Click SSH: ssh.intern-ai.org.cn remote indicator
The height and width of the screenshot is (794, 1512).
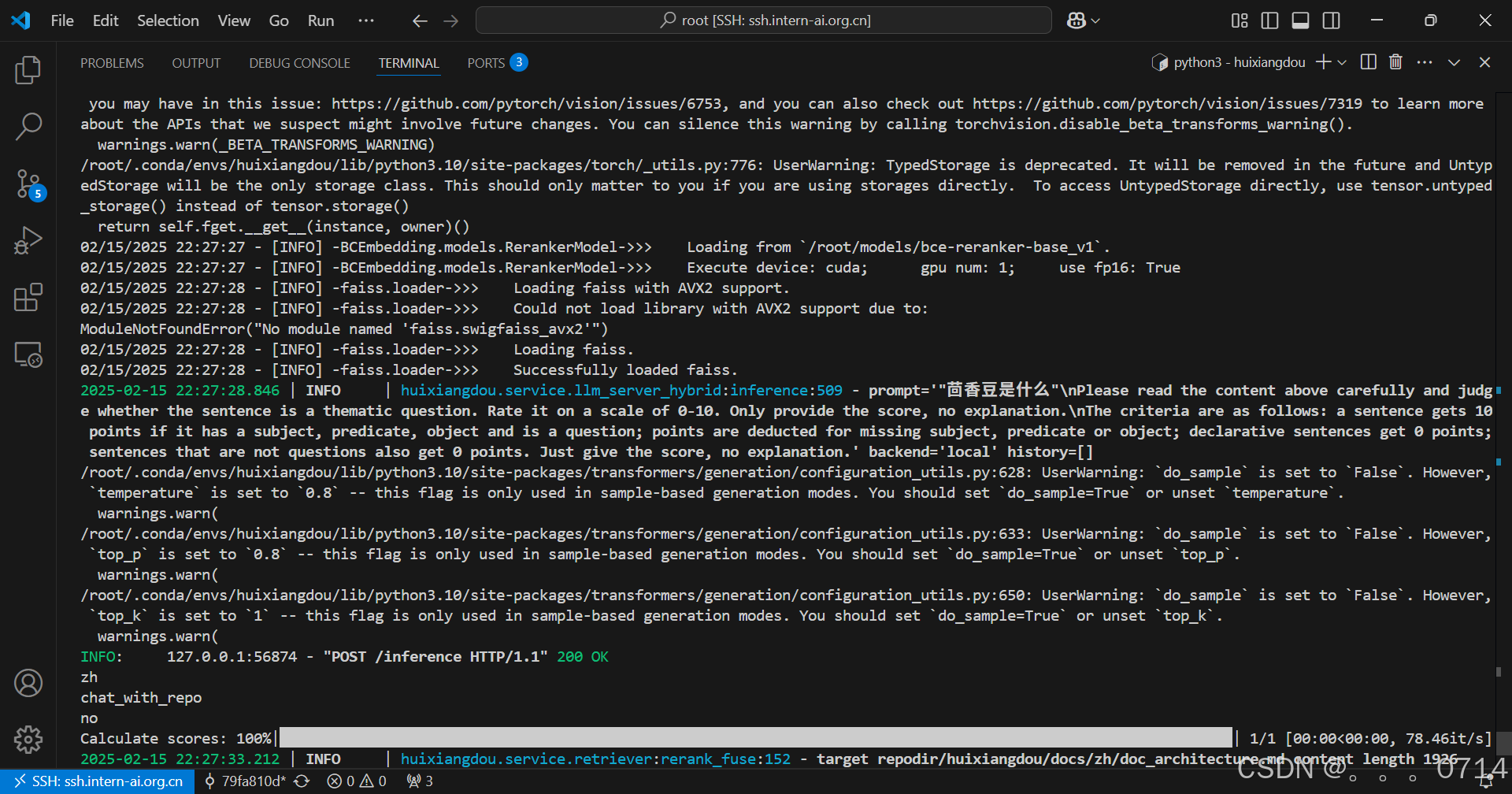coord(98,781)
